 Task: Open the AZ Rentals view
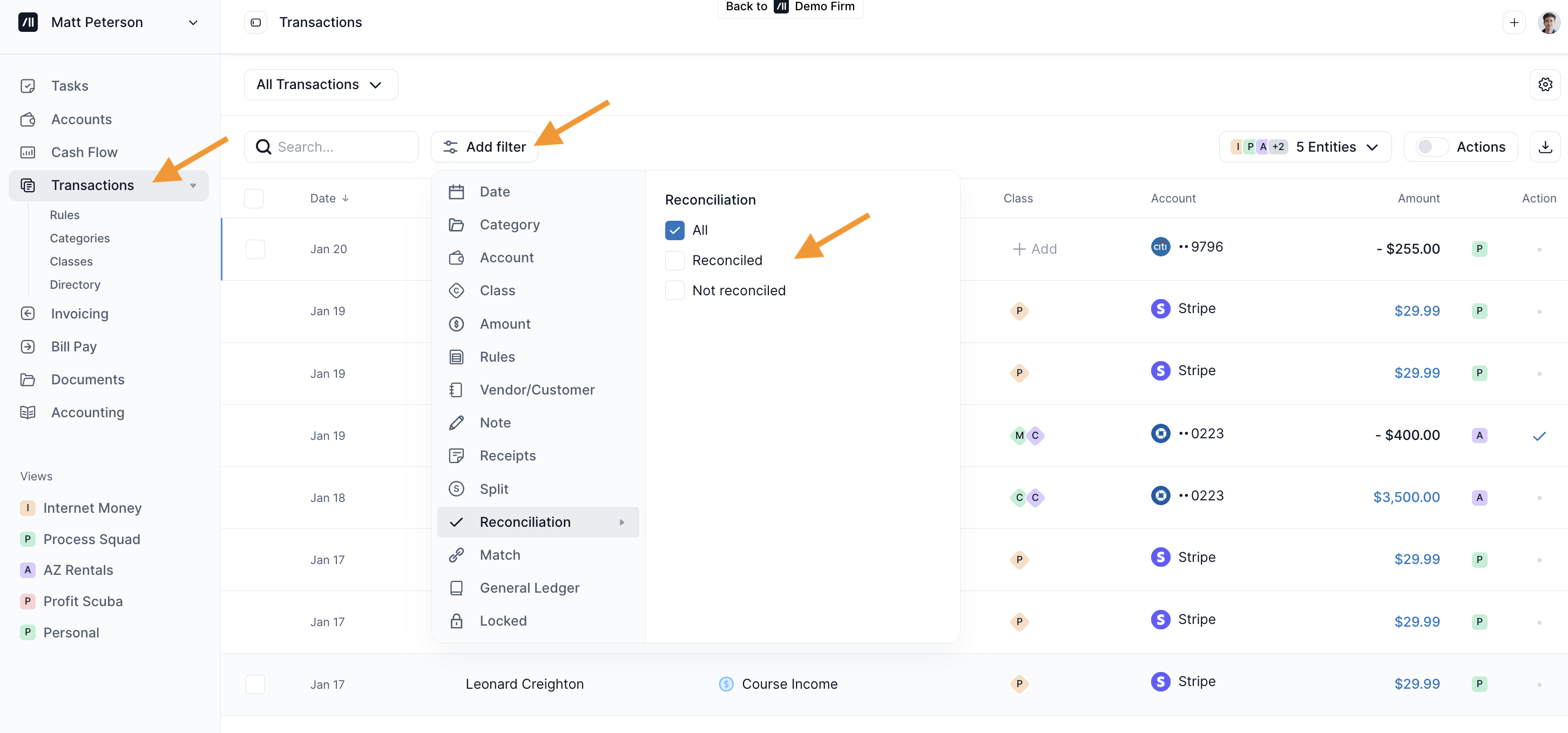[78, 570]
